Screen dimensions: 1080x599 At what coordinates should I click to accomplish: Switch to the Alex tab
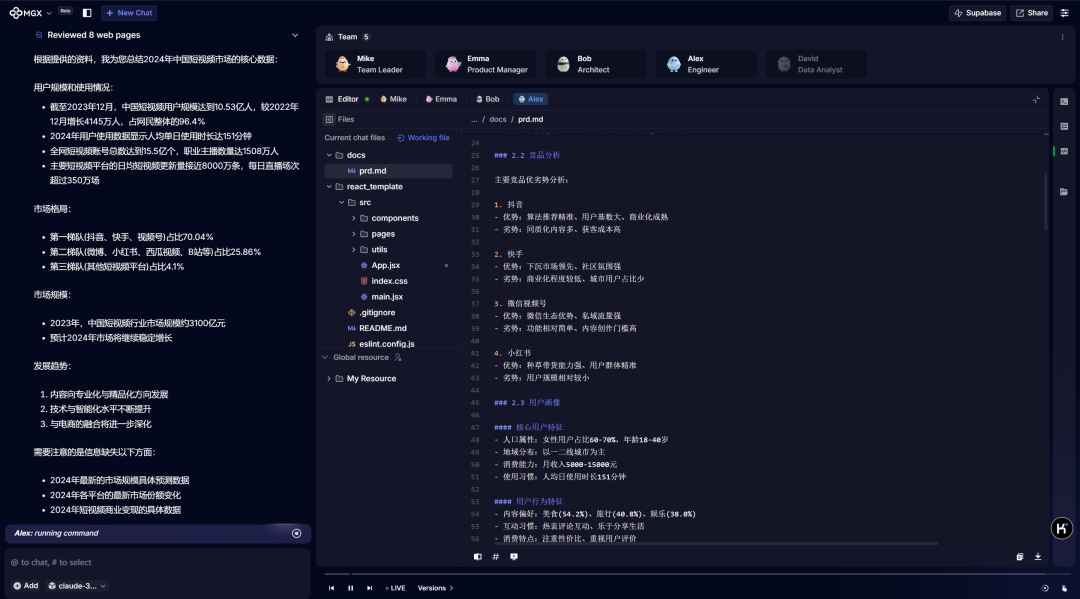[x=530, y=99]
